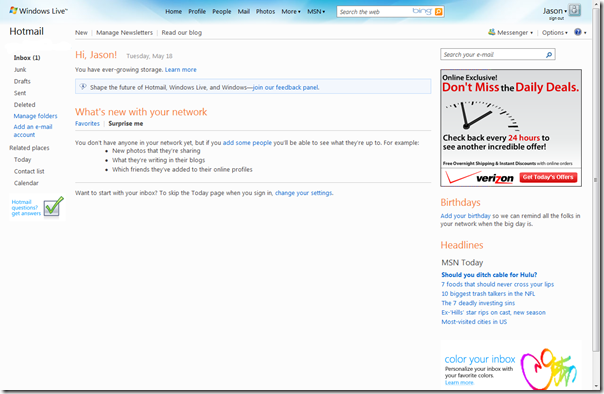The height and width of the screenshot is (394, 604).
Task: Click join our feedback panel link
Action: (x=286, y=87)
